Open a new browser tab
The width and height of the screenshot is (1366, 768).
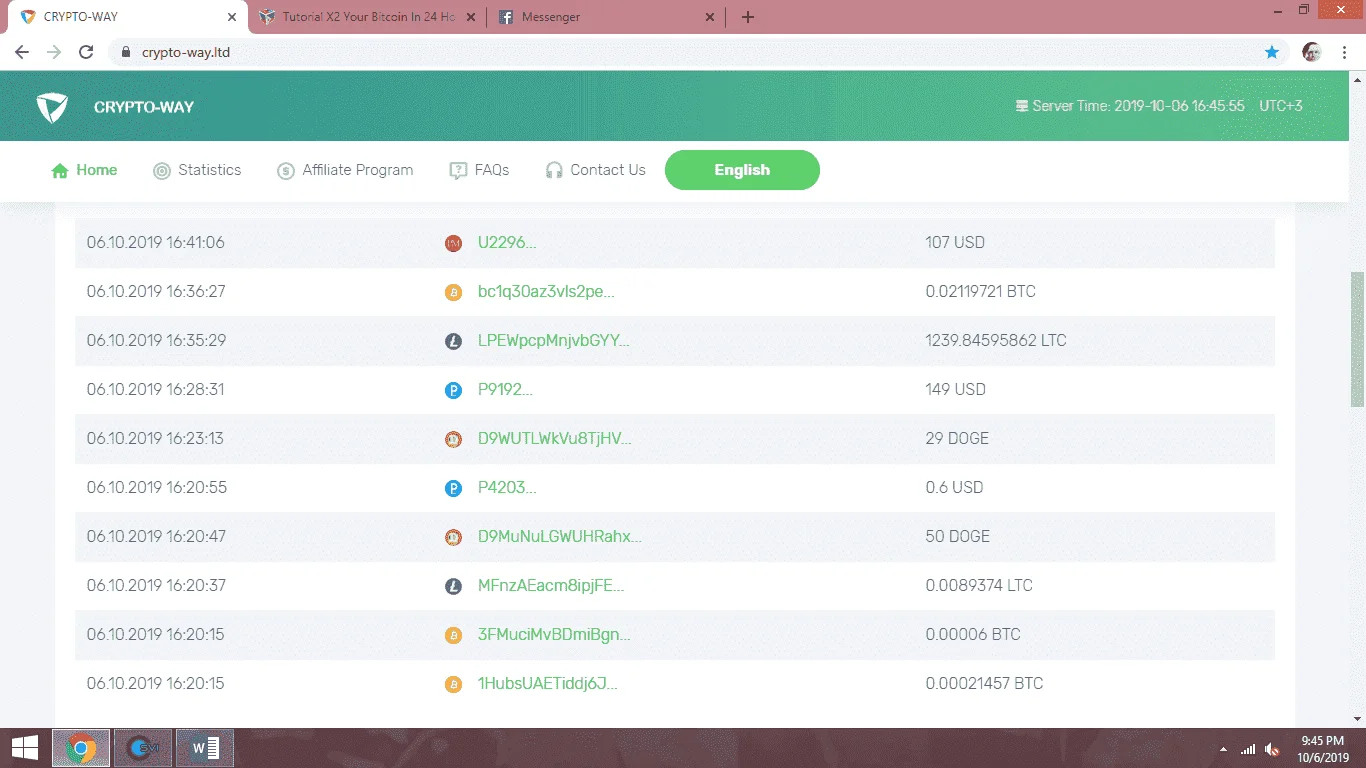point(748,17)
